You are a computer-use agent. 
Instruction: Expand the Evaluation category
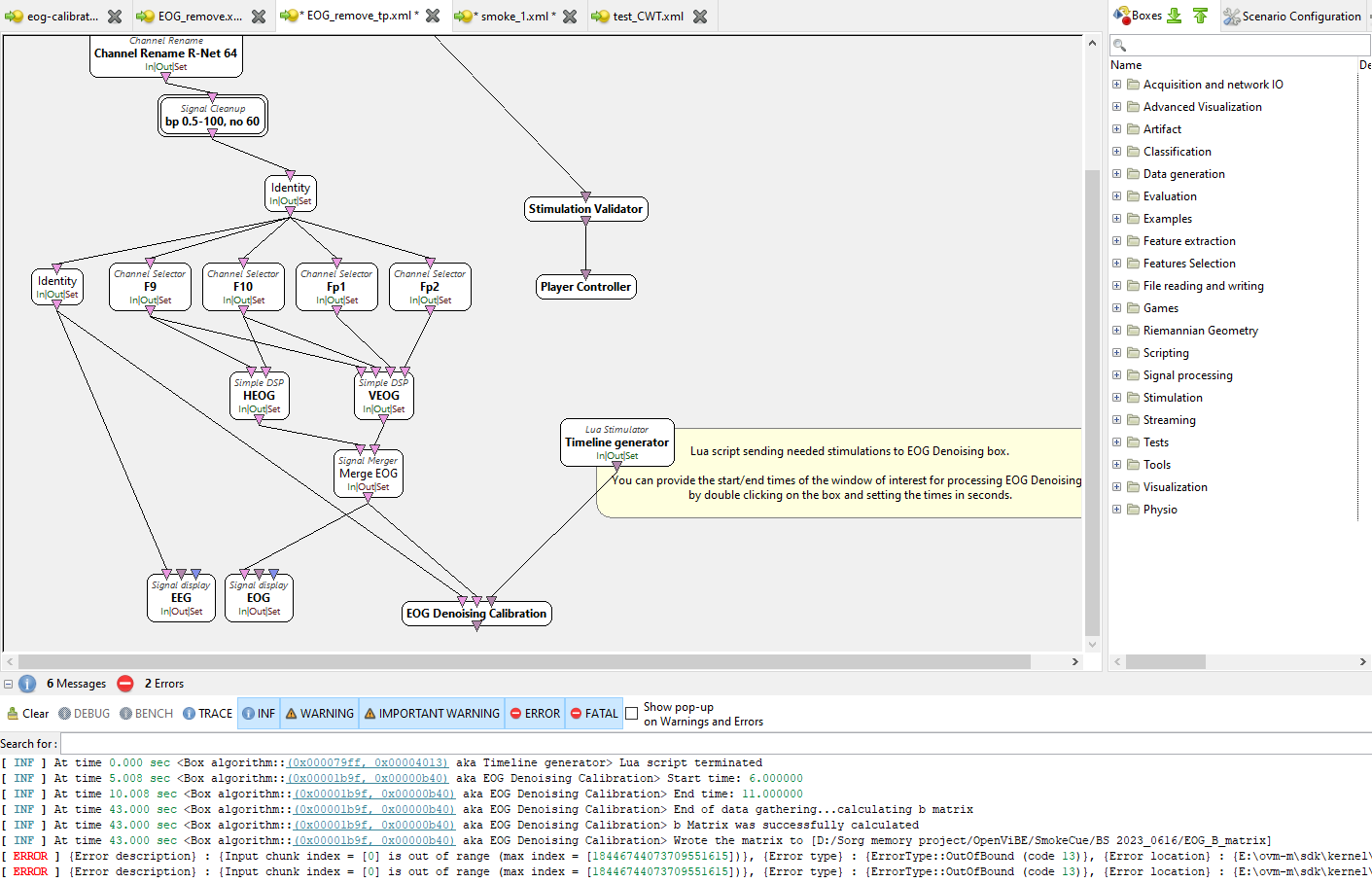coord(1116,196)
